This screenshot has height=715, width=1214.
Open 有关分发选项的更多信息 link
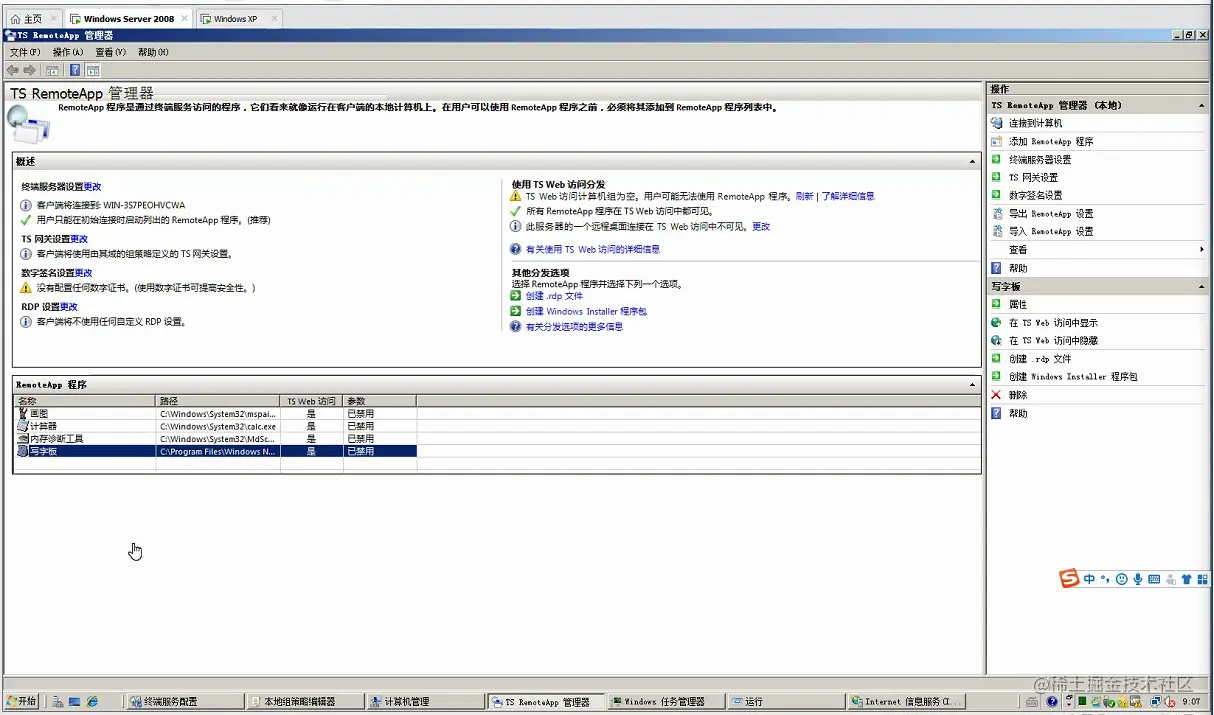tap(574, 327)
